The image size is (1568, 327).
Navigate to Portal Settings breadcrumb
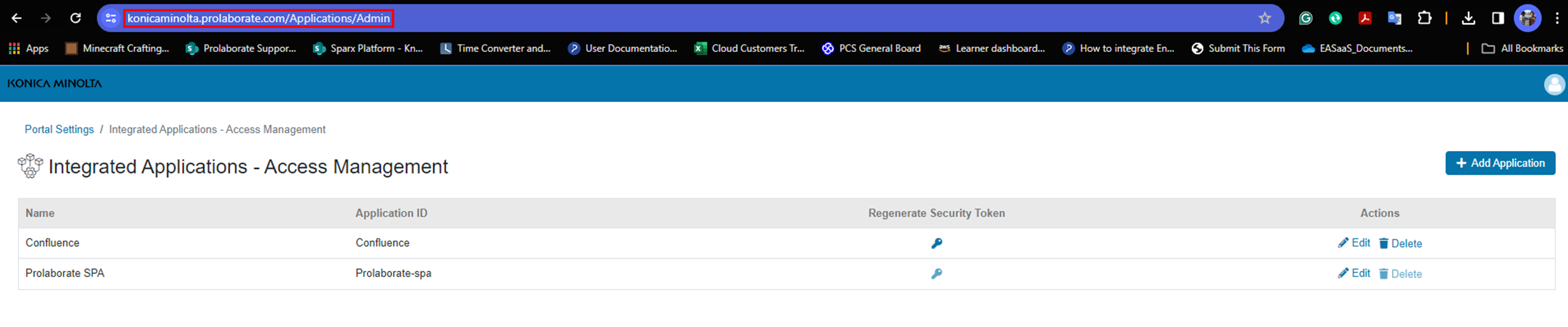point(59,129)
